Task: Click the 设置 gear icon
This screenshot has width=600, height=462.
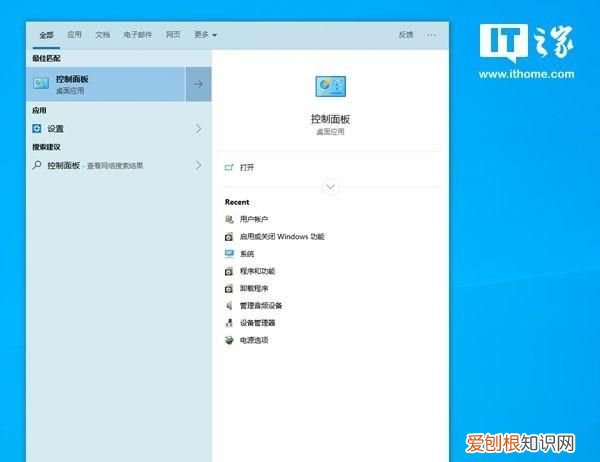Action: pyautogui.click(x=37, y=129)
